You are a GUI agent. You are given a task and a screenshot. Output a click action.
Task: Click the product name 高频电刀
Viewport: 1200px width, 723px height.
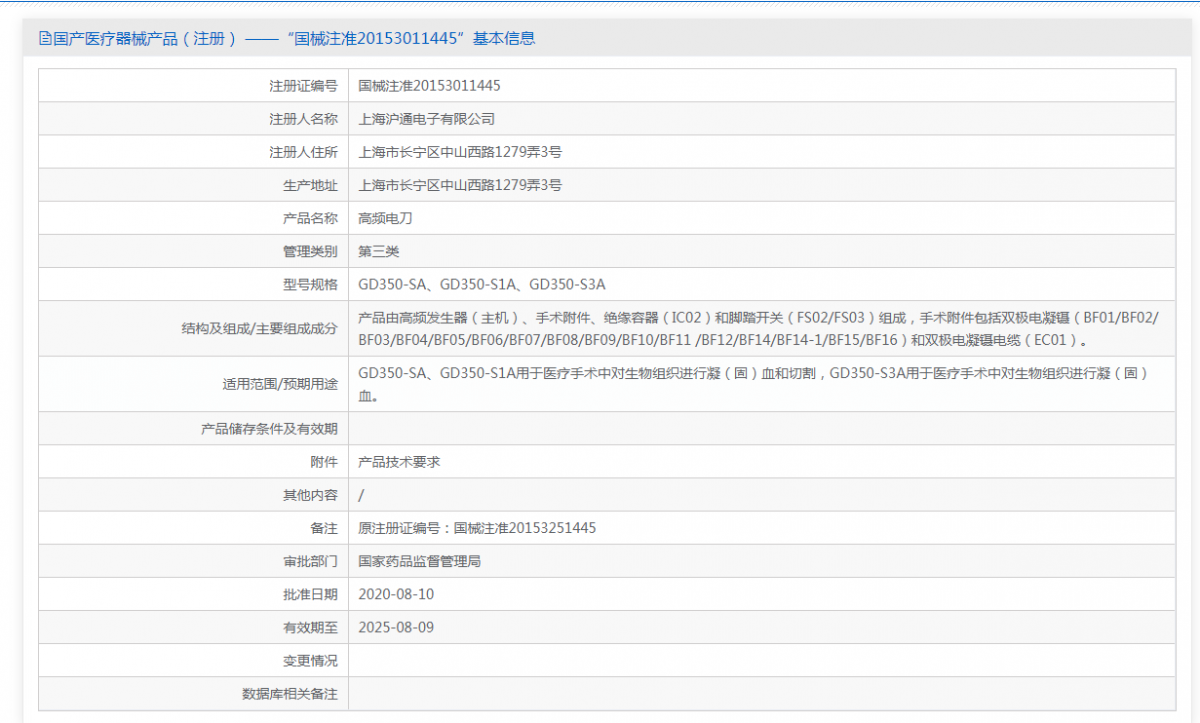click(x=386, y=218)
